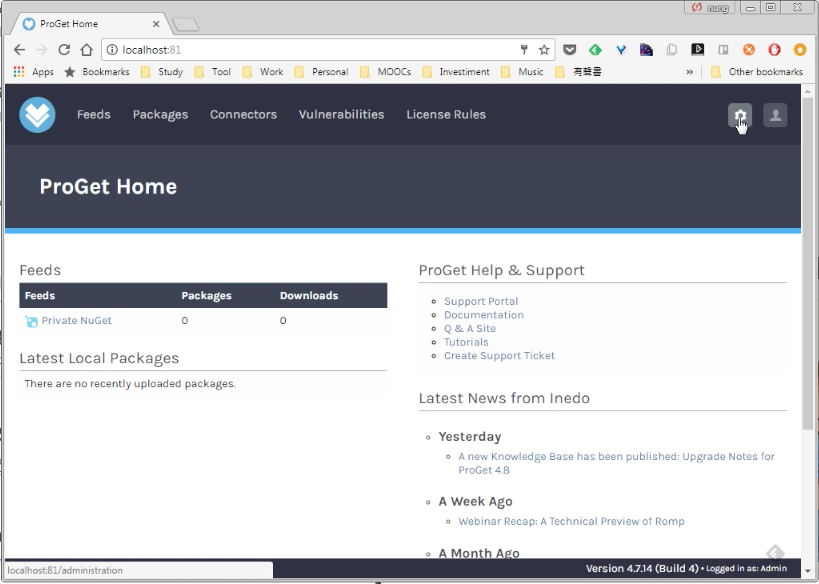Open browser home page icon

87,50
